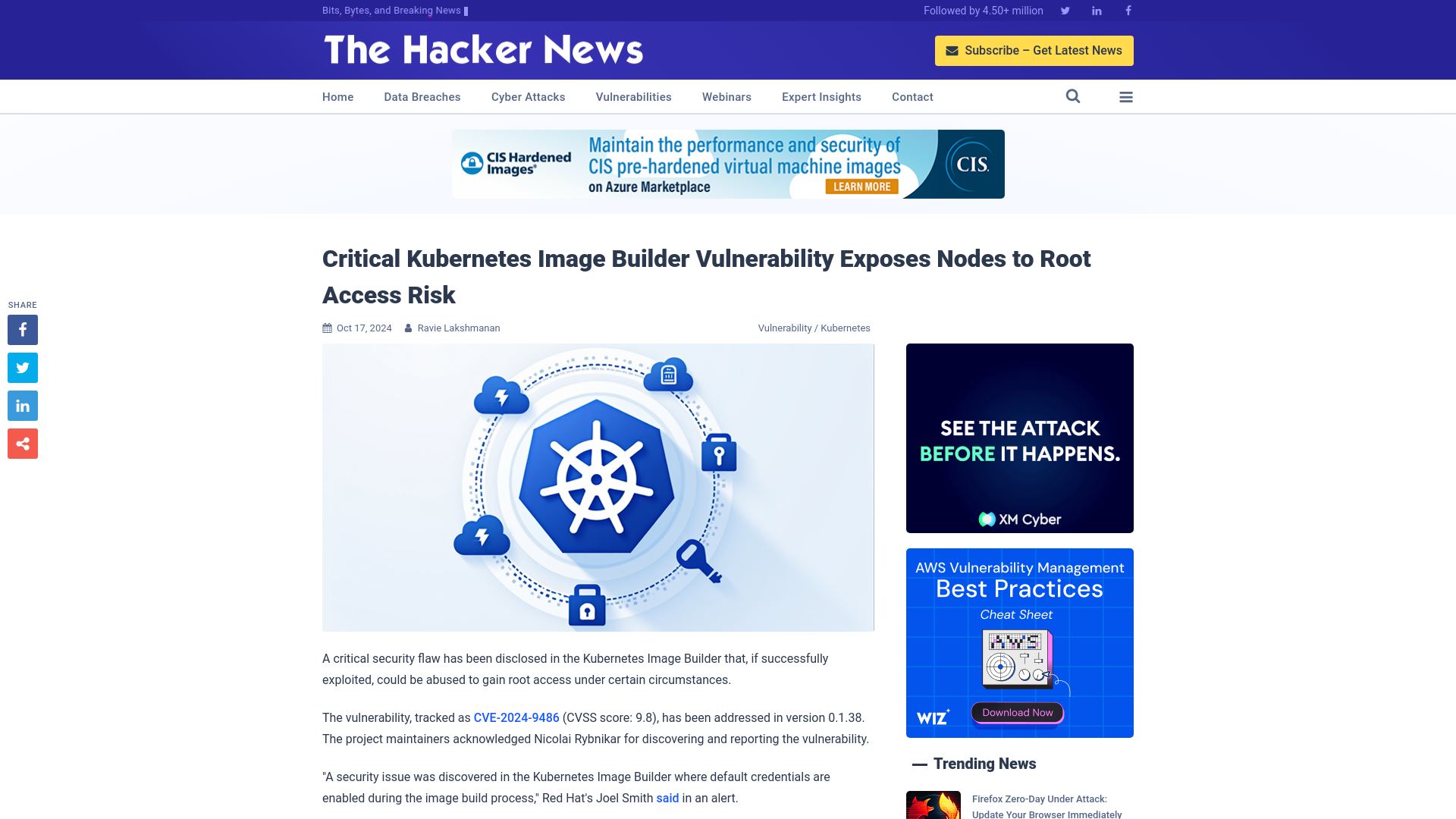Open the Data Breaches menu item
The width and height of the screenshot is (1456, 819).
click(x=422, y=96)
